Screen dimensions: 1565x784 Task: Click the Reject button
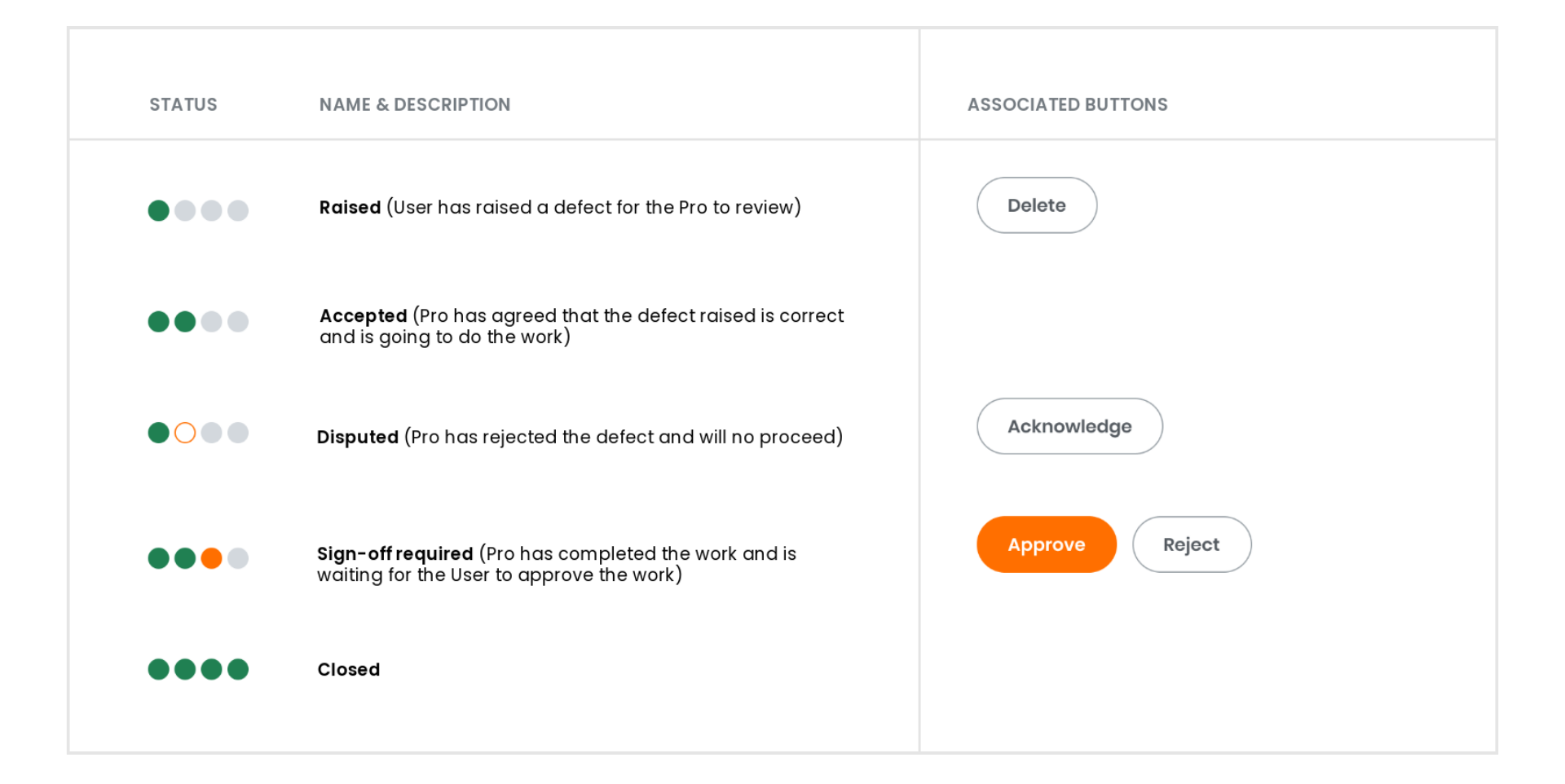(x=1192, y=544)
